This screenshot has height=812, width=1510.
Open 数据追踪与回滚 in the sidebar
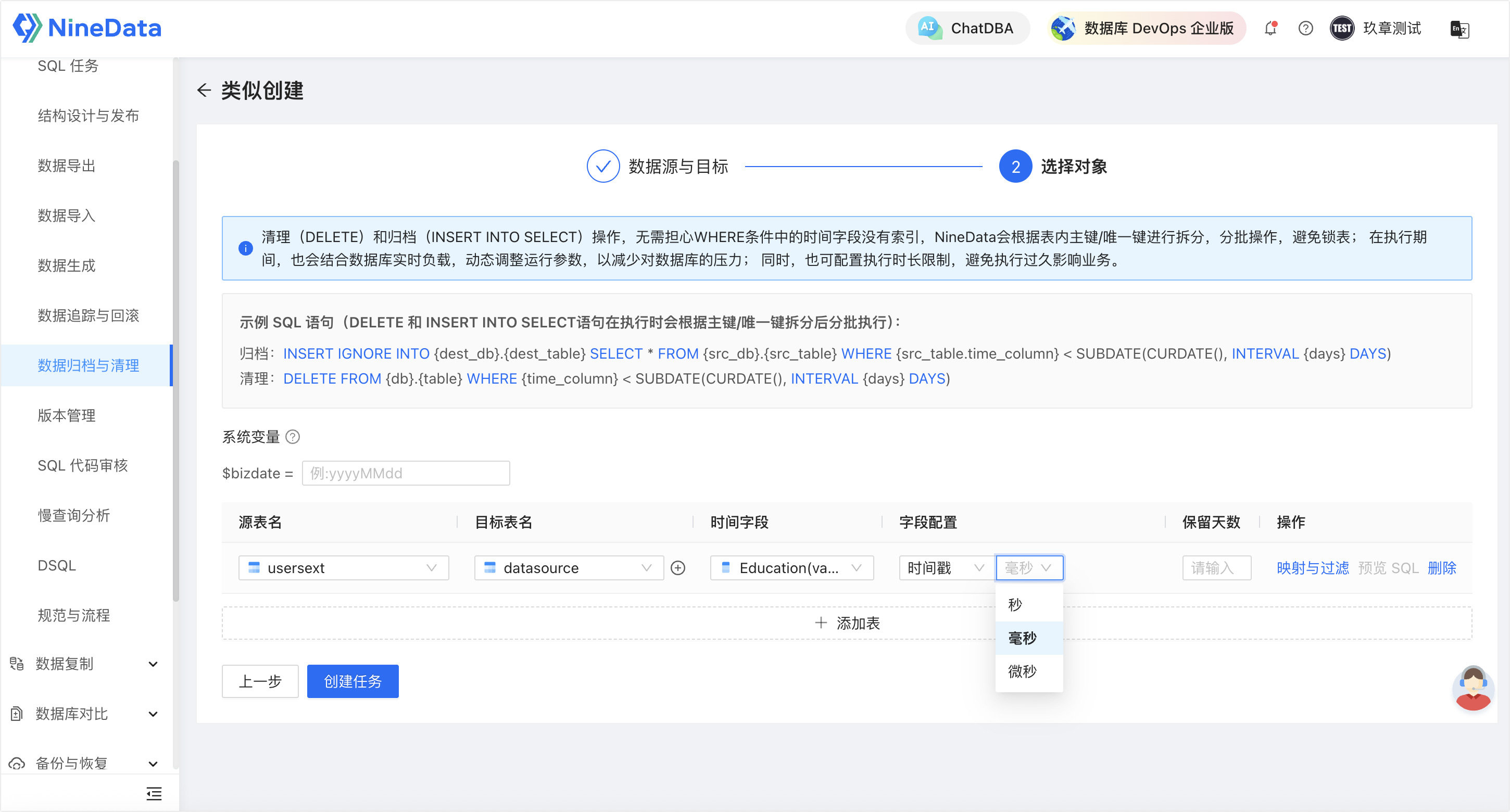coord(88,316)
